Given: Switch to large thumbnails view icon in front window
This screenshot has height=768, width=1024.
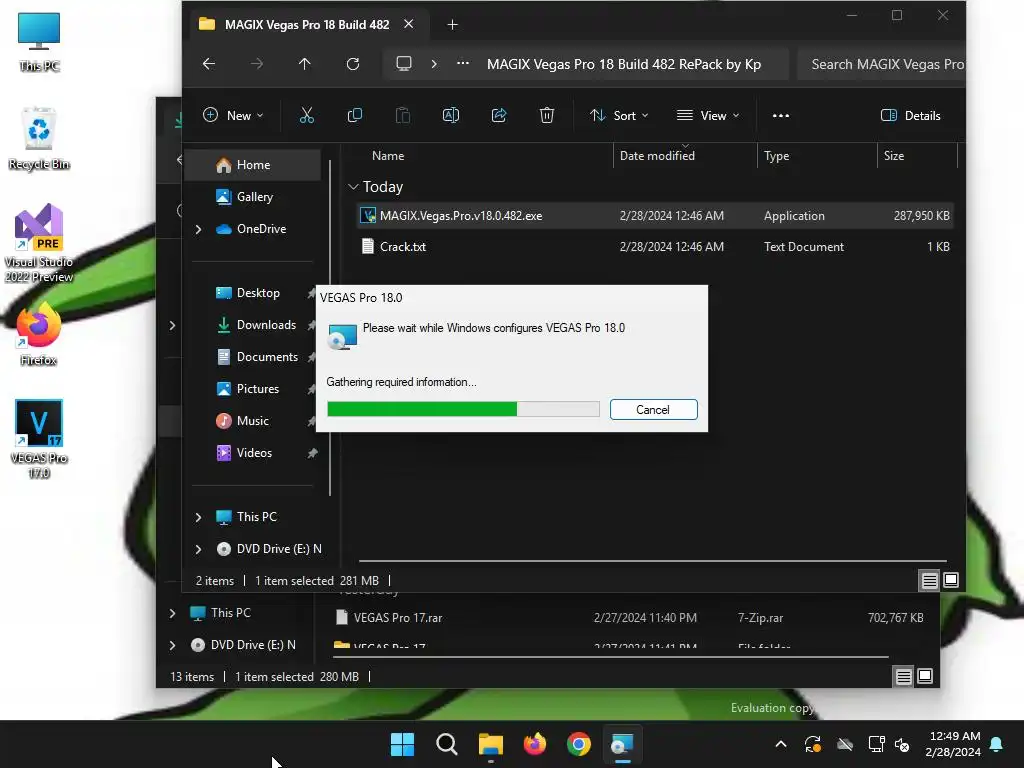Looking at the screenshot, I should click(951, 580).
